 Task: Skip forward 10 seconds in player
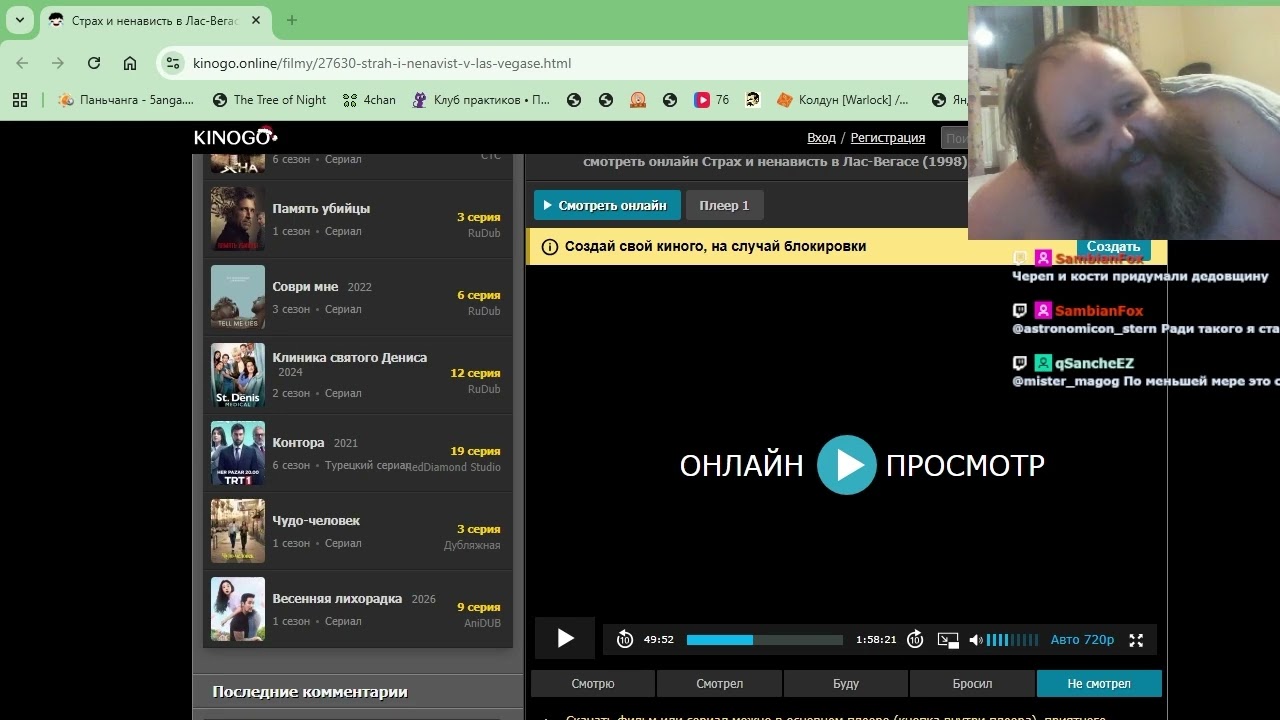pos(915,640)
